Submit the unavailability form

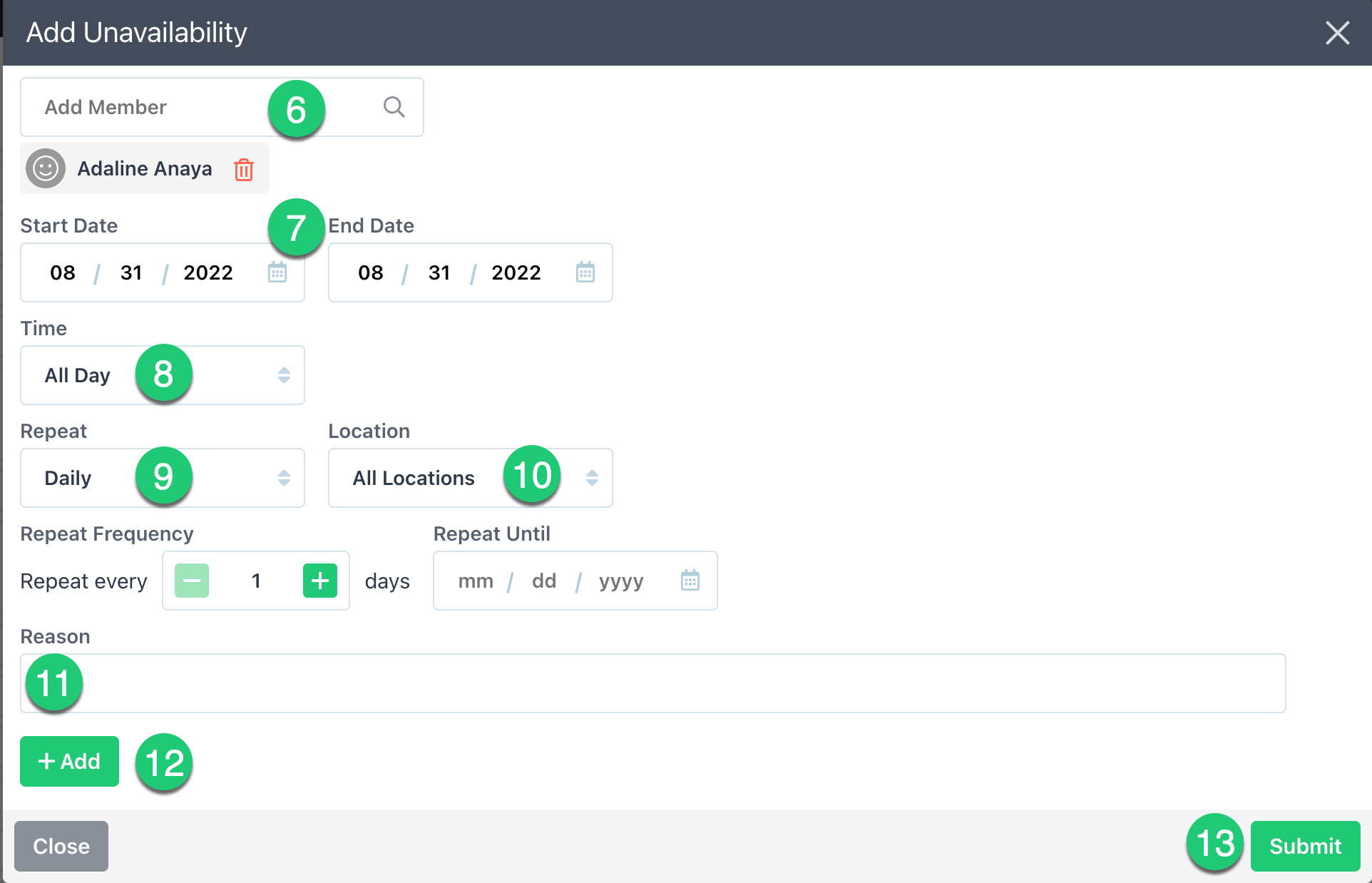pyautogui.click(x=1305, y=846)
